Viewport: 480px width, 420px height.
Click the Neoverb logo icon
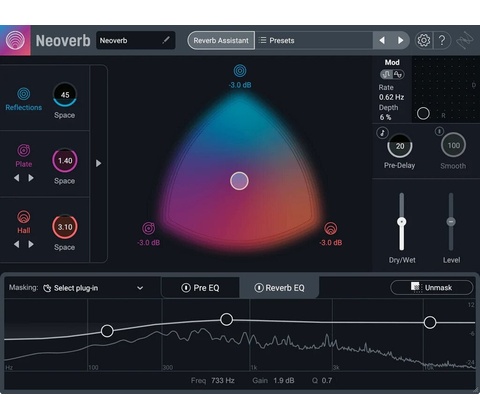(15, 40)
